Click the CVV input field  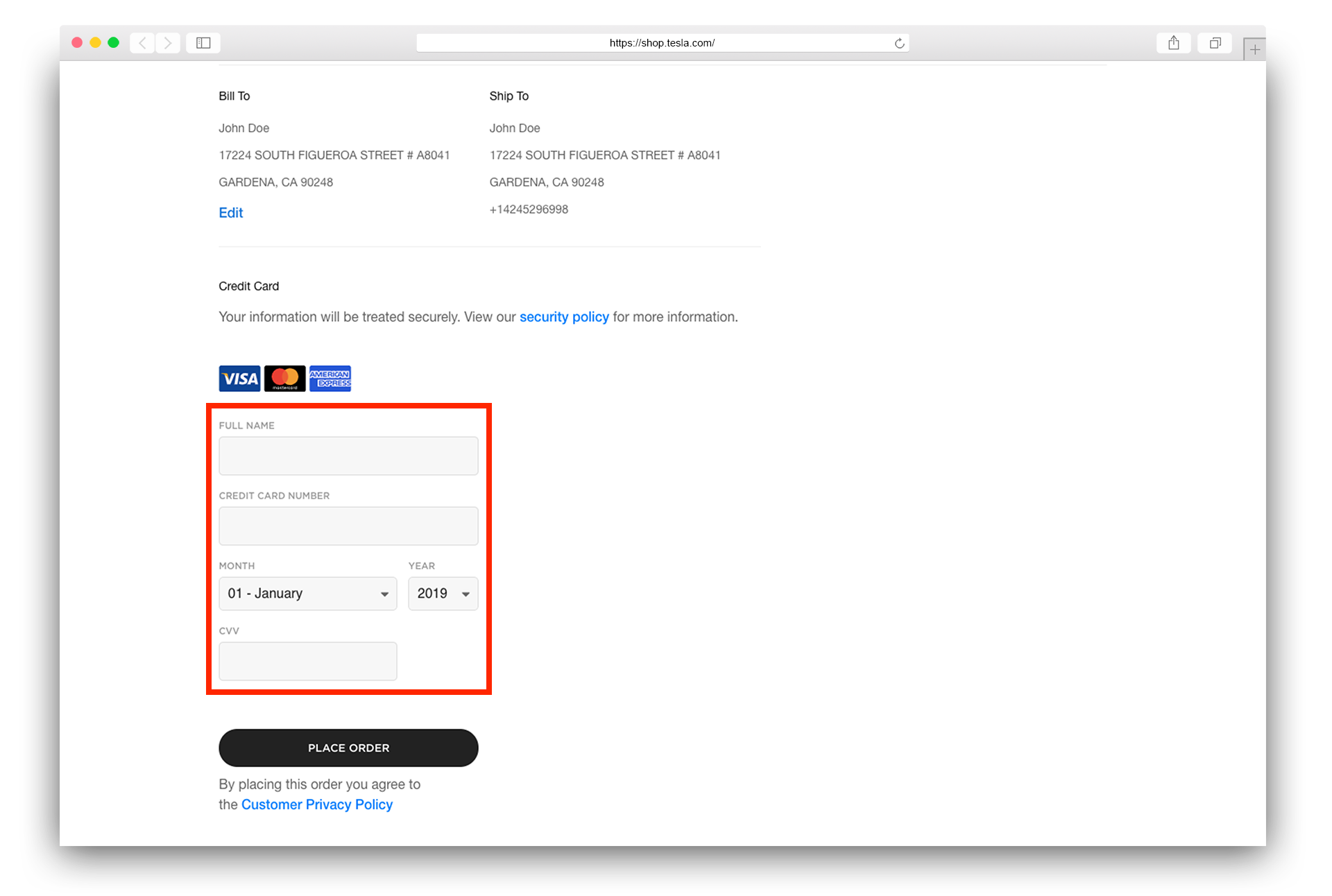coord(307,660)
